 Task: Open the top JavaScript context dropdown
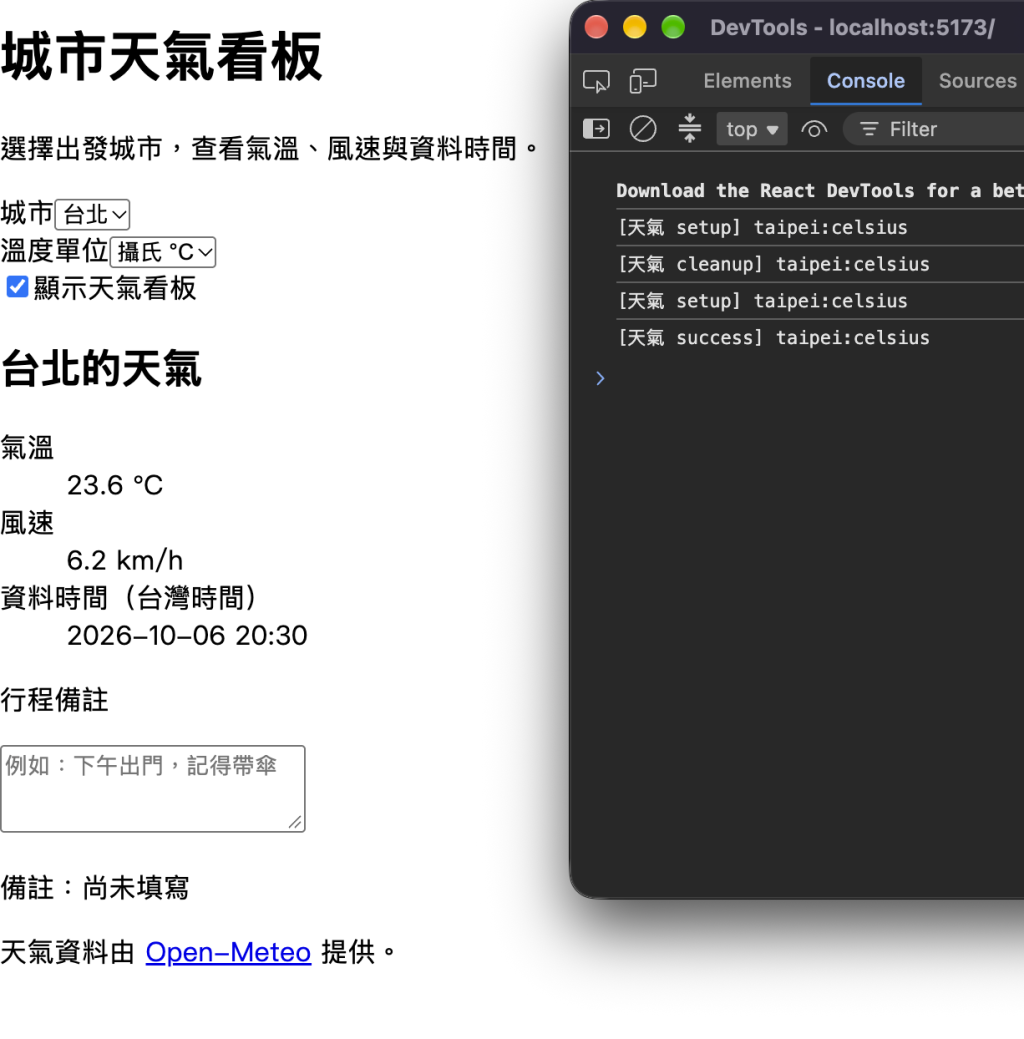(x=752, y=129)
